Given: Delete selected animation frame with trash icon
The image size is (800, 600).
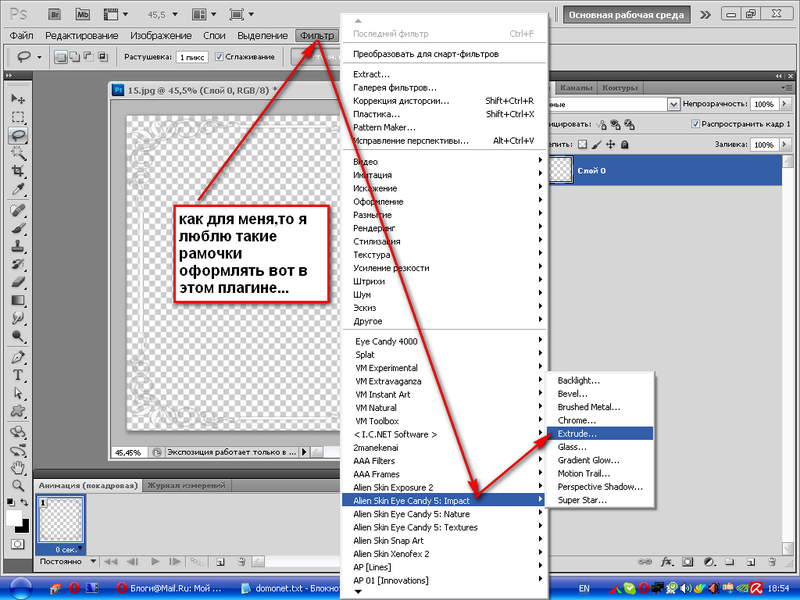Looking at the screenshot, I should click(241, 562).
